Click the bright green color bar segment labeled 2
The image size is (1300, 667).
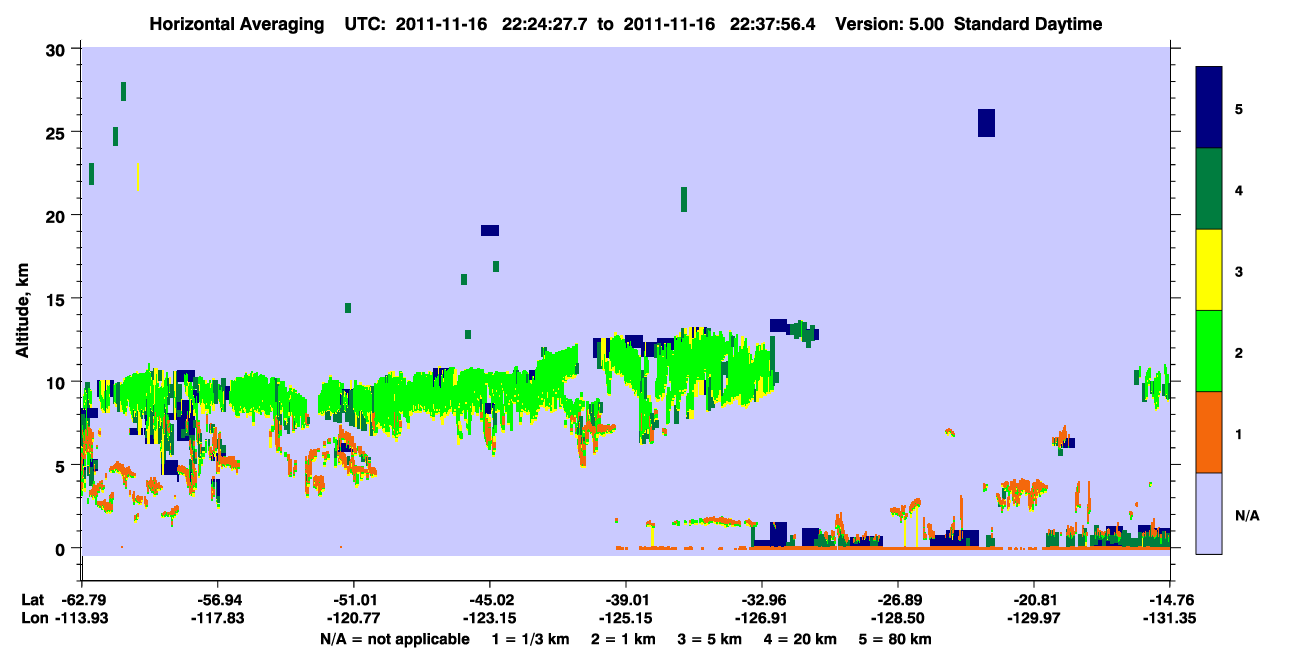[x=1209, y=351]
